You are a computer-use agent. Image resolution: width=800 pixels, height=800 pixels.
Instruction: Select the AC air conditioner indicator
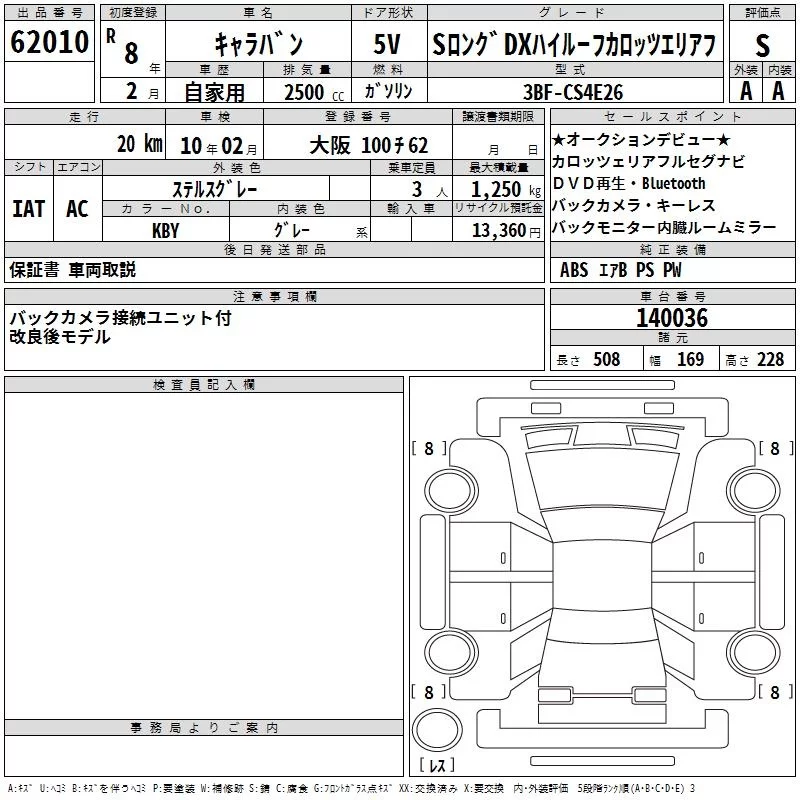point(77,209)
